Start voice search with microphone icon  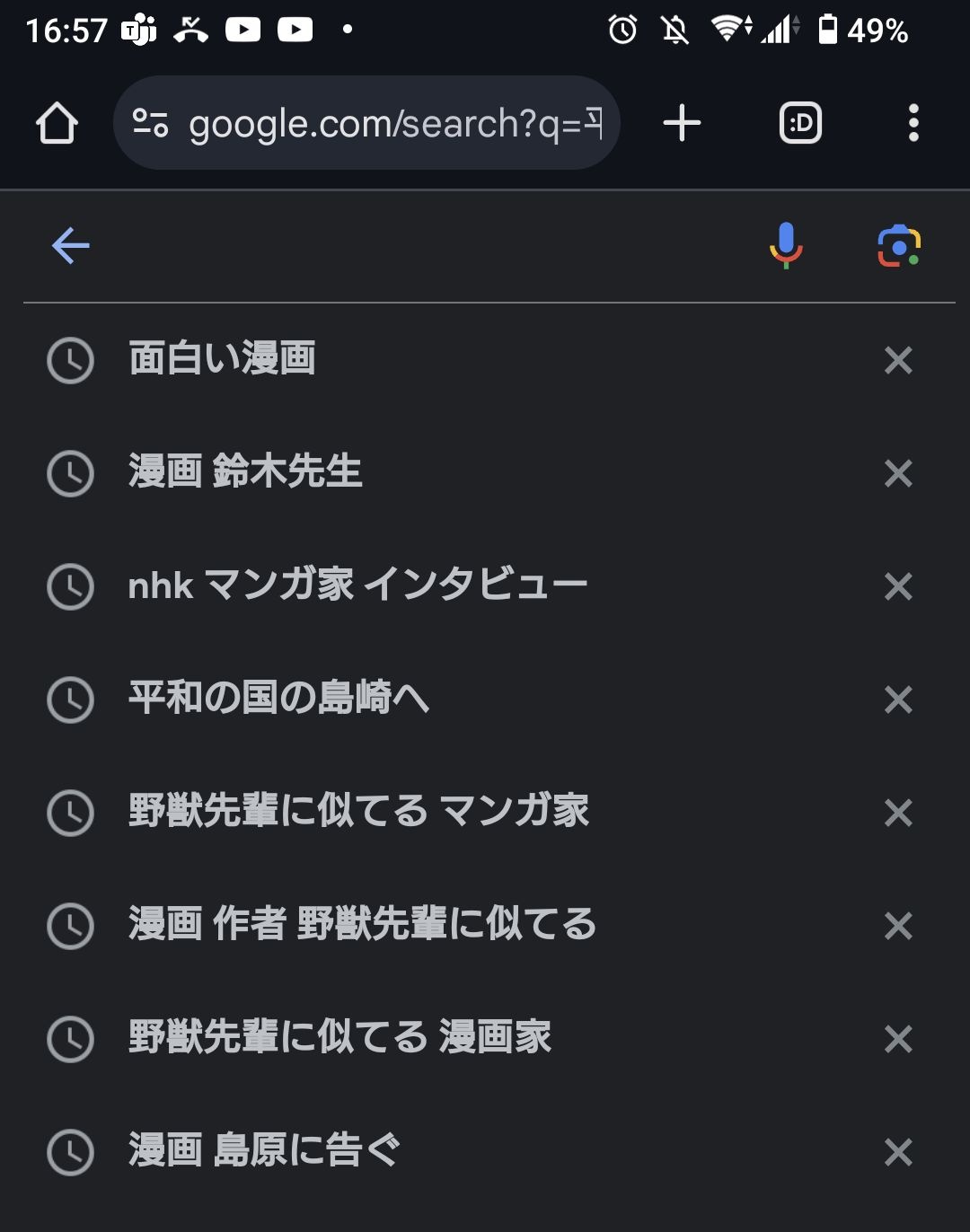click(786, 245)
